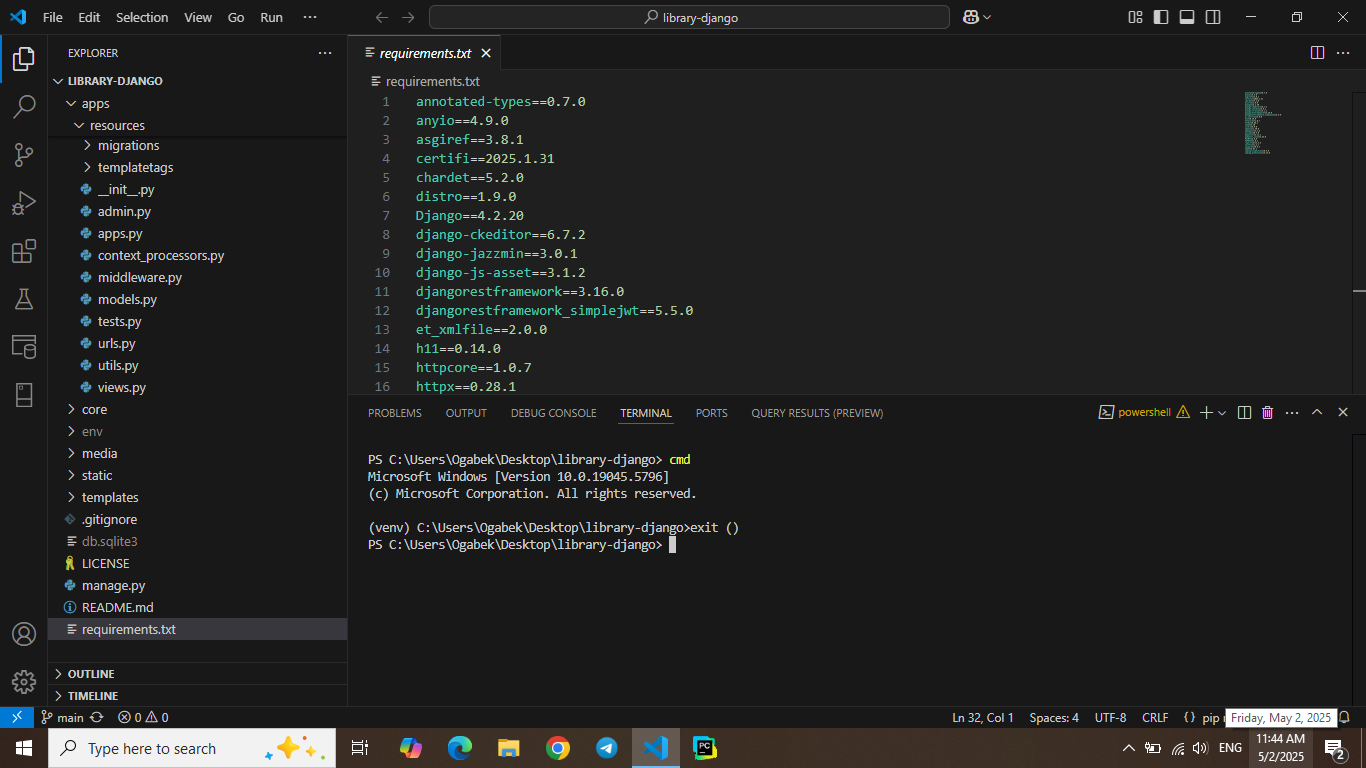1366x768 pixels.
Task: Click the Kill Terminal trash icon
Action: tap(1267, 412)
